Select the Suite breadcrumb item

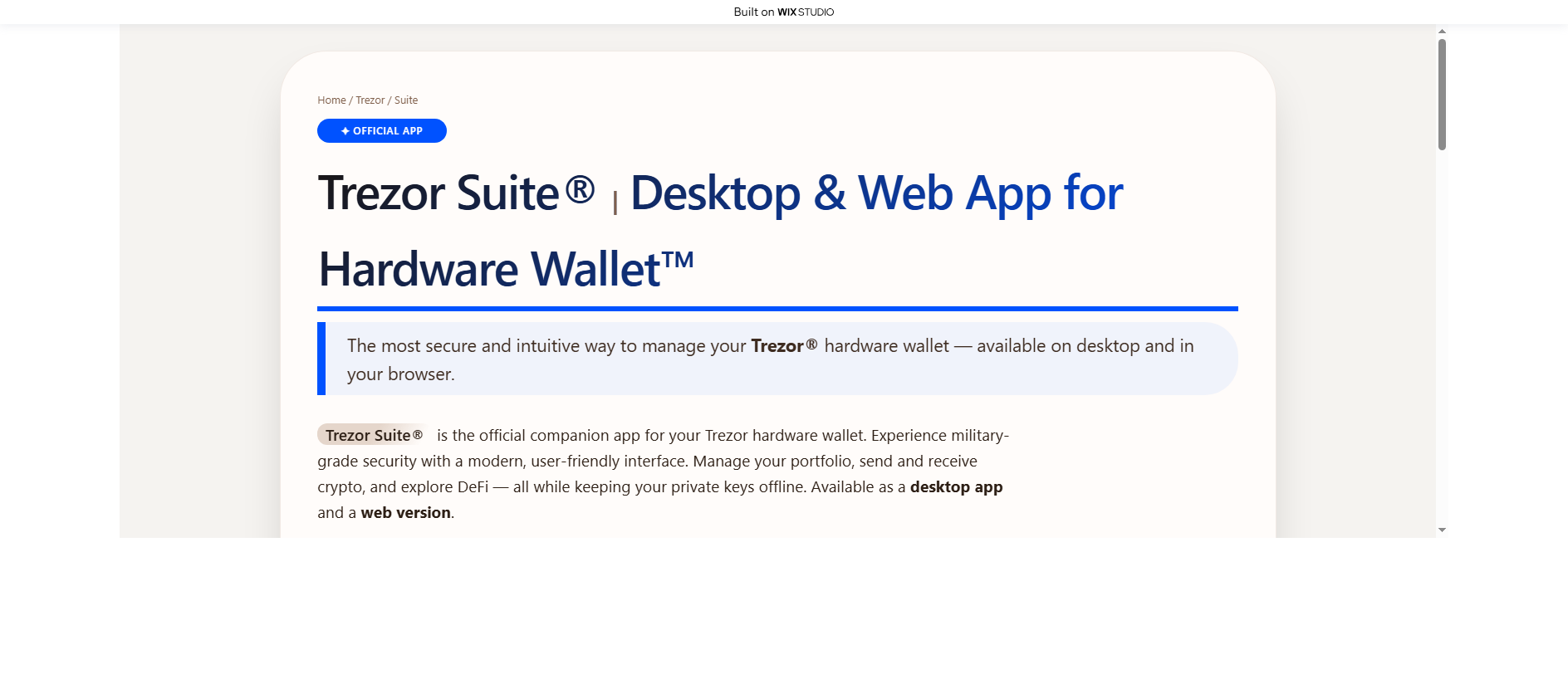406,100
